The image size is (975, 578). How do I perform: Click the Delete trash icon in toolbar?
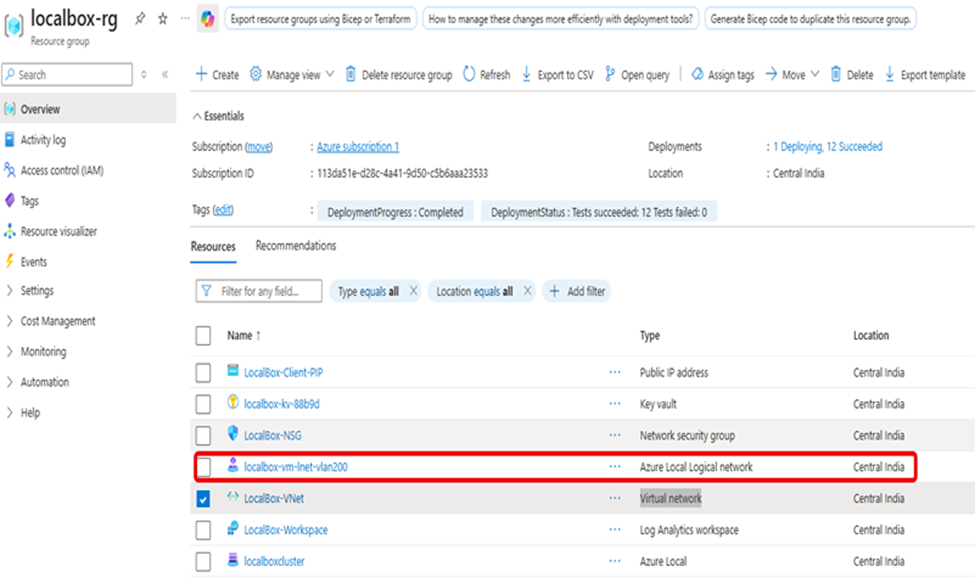coord(836,75)
